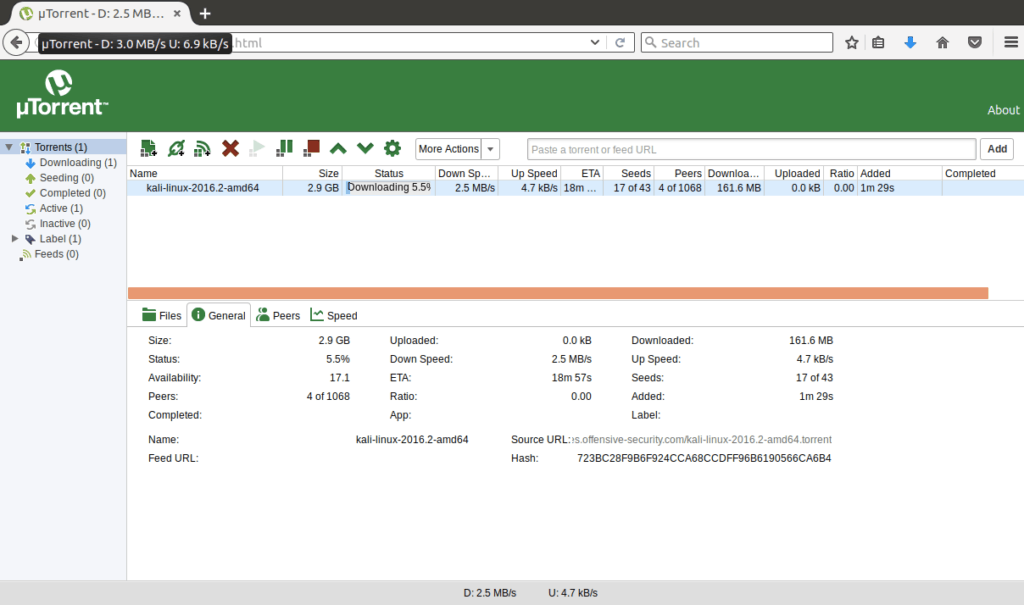Screen dimensions: 1024x605
Task: Click the Add button
Action: (x=997, y=149)
